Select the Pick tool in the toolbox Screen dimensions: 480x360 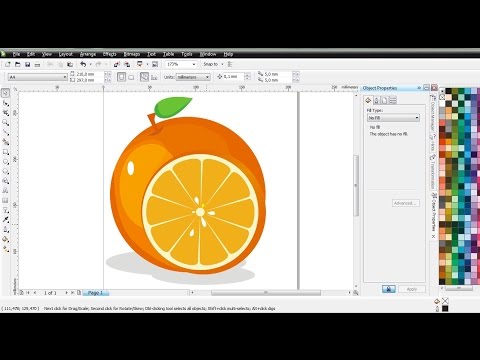click(x=5, y=93)
